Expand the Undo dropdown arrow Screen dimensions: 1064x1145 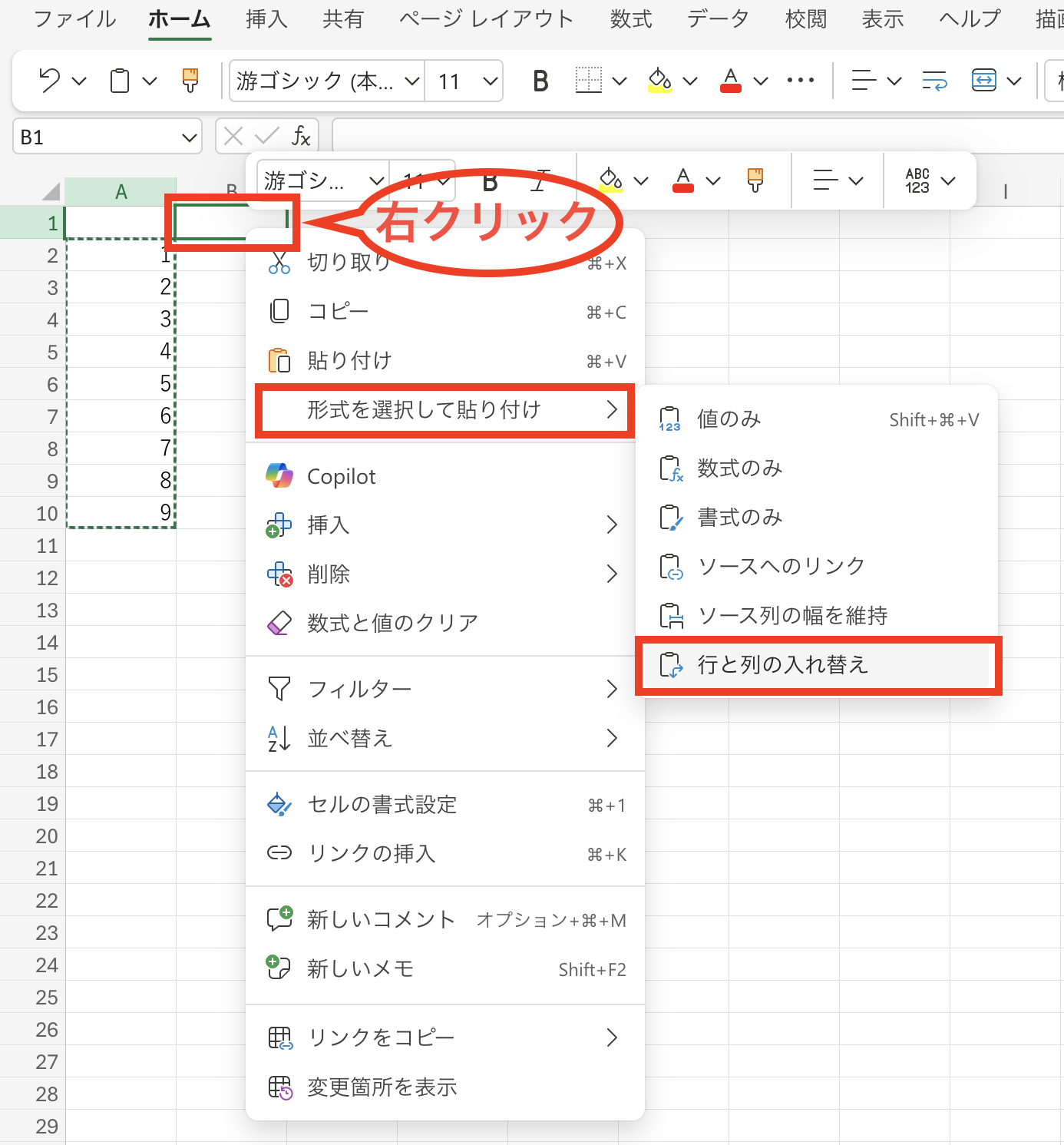click(x=79, y=81)
